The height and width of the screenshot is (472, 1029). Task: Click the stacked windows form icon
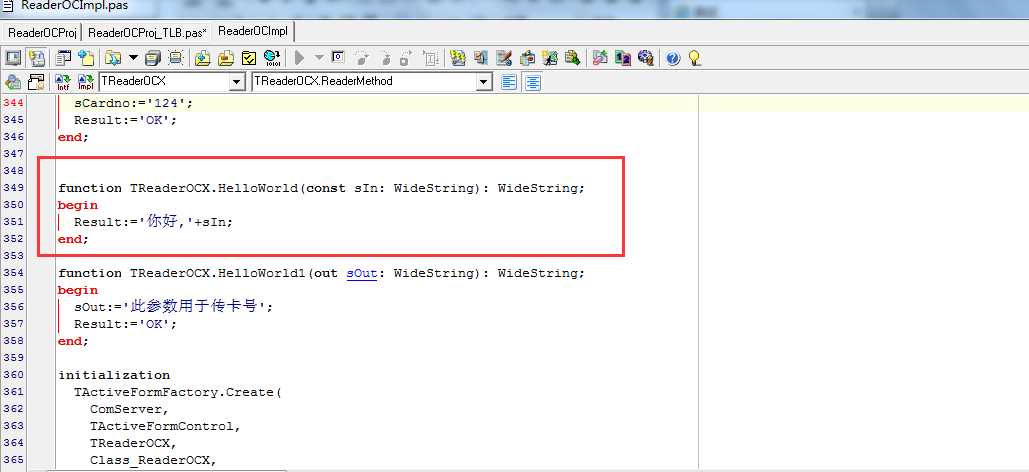tap(64, 58)
